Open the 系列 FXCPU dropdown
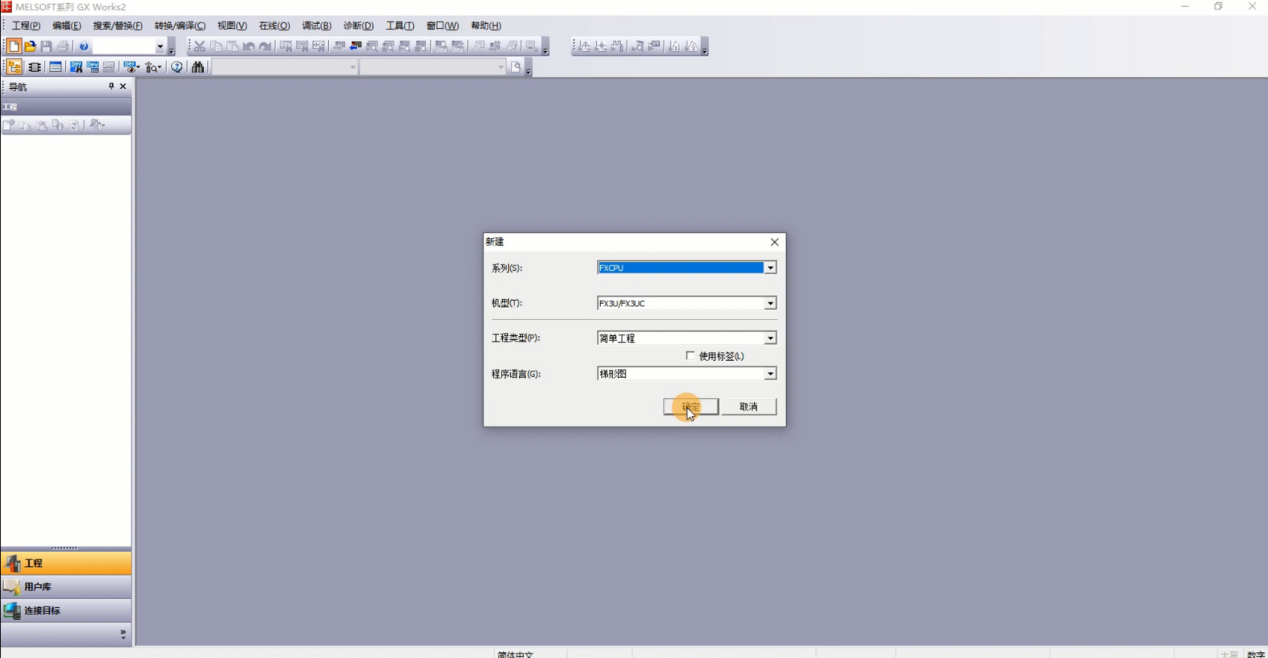The height and width of the screenshot is (658, 1268). click(770, 268)
